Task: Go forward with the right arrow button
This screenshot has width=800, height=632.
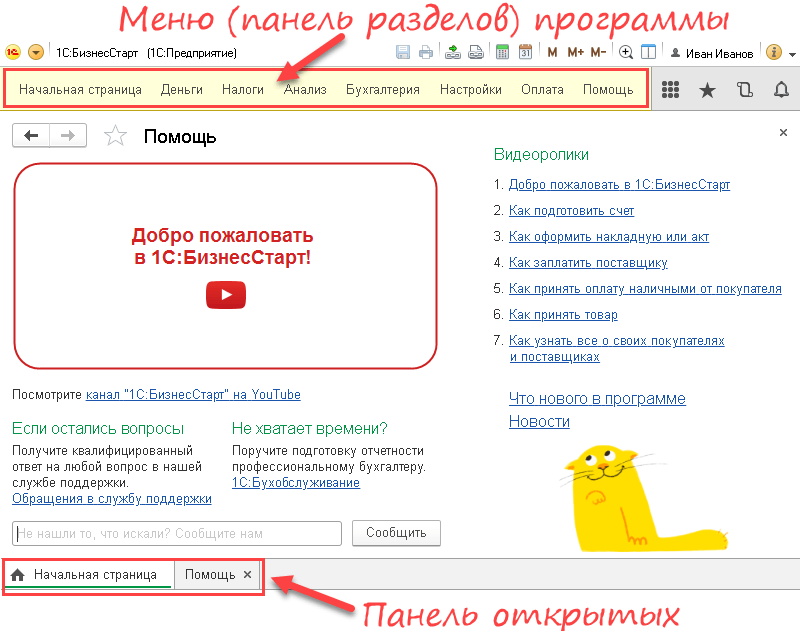Action: tap(68, 136)
